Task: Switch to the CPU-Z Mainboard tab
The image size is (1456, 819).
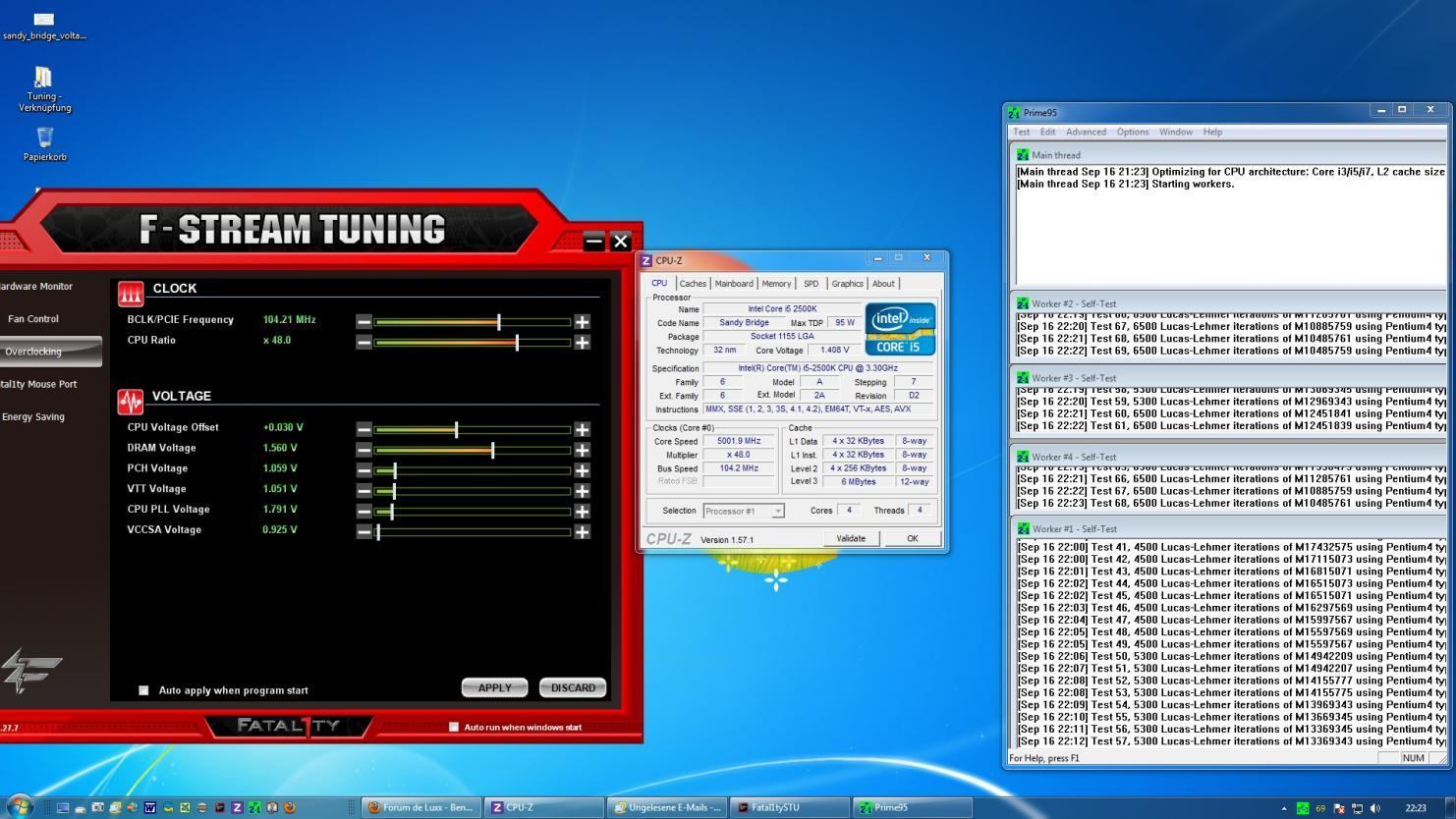Action: tap(734, 284)
